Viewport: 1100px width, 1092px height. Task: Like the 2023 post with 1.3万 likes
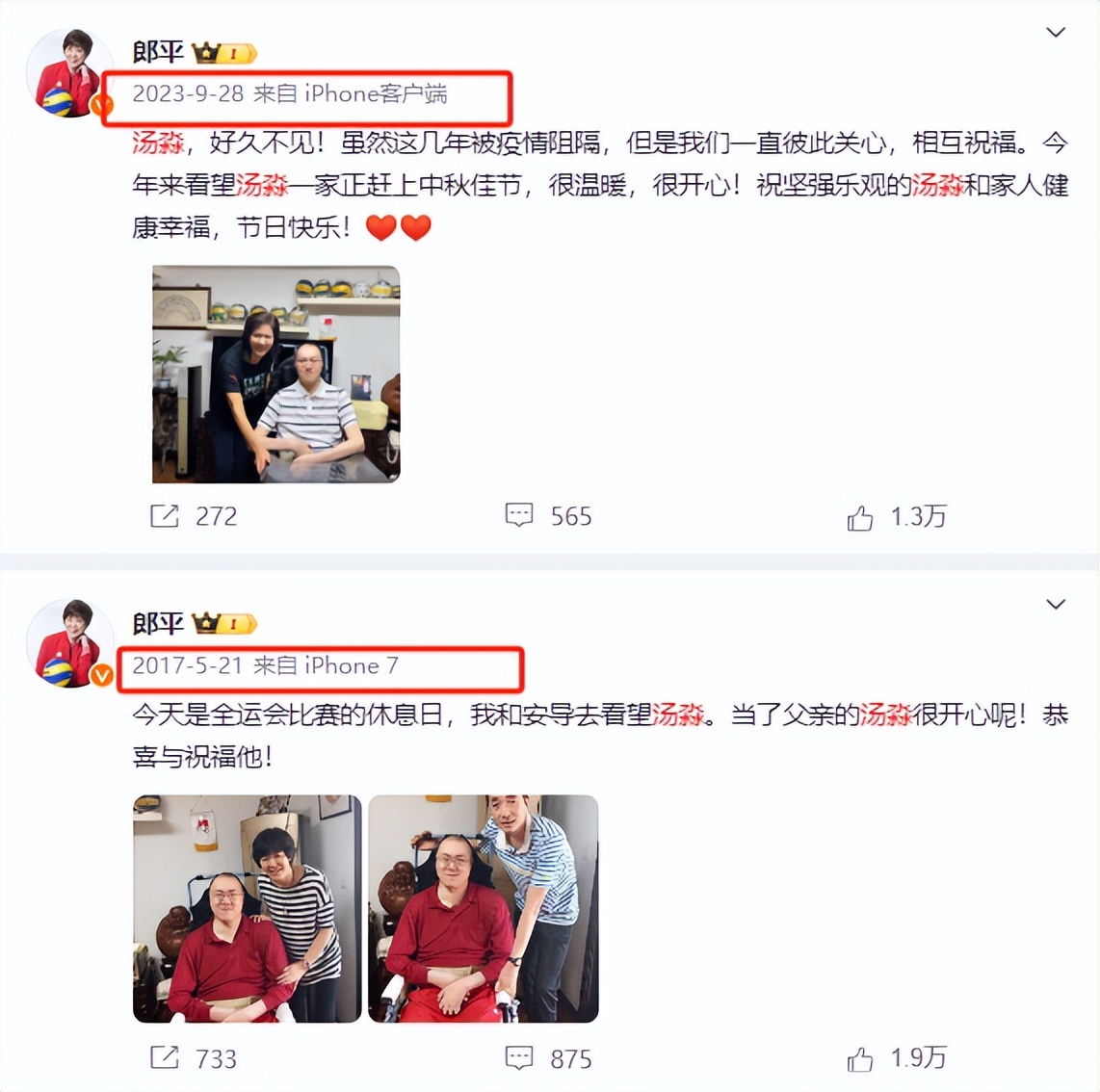[x=859, y=518]
